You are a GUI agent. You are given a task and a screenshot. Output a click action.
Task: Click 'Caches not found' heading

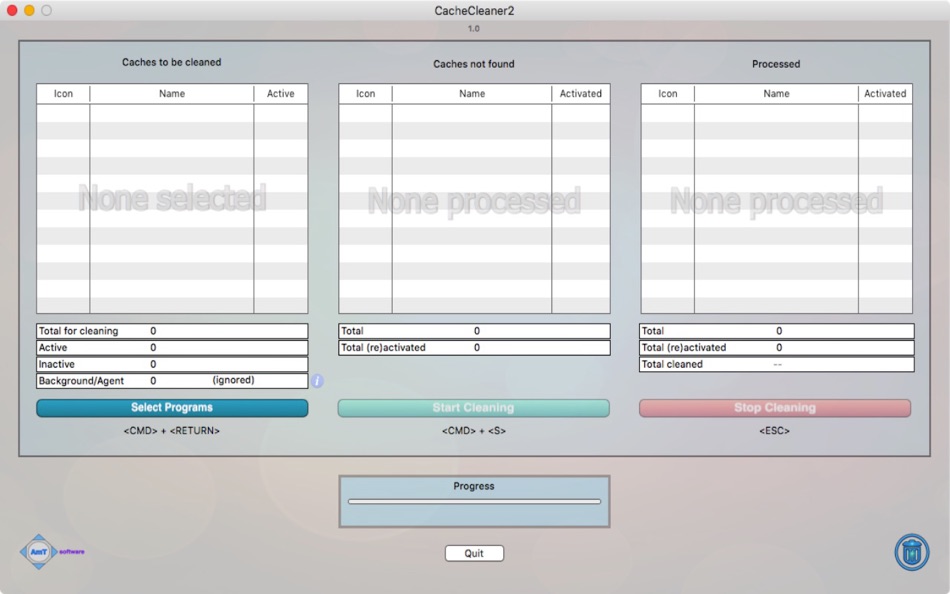(474, 64)
